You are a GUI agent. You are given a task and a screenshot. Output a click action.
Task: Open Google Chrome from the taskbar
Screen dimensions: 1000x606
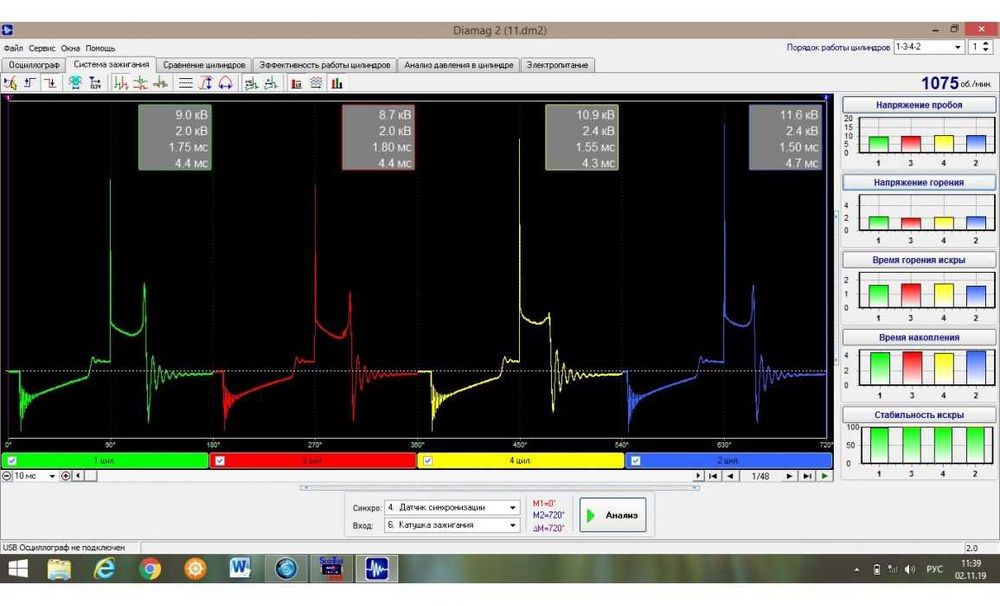(150, 569)
